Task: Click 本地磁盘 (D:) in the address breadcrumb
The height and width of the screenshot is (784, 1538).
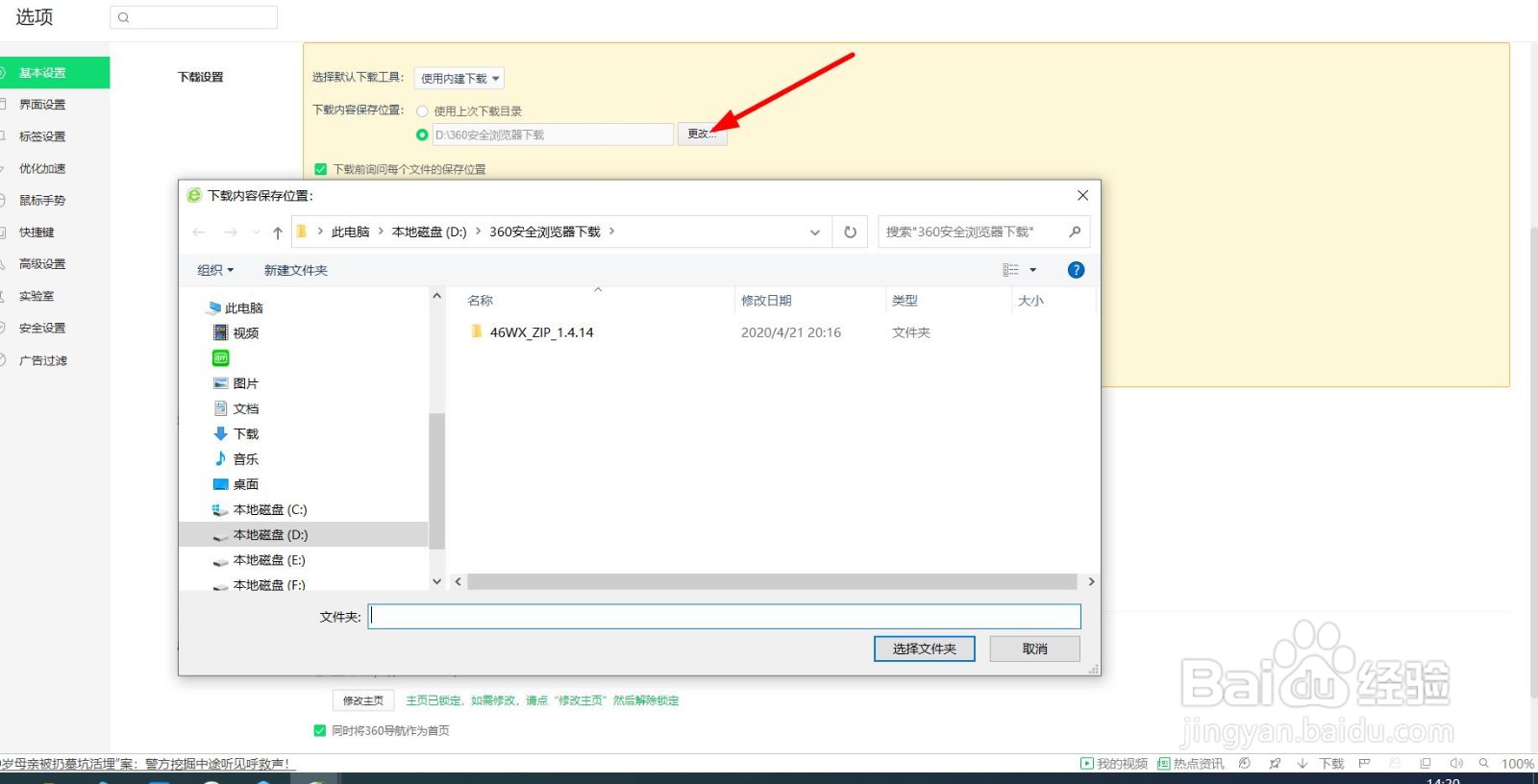Action: (x=429, y=232)
